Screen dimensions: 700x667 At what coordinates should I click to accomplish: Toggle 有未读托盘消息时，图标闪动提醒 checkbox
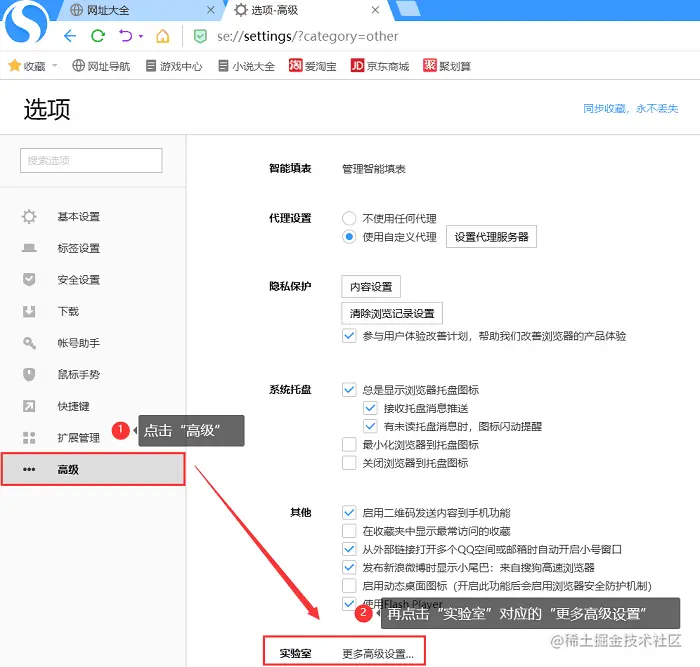pyautogui.click(x=370, y=426)
